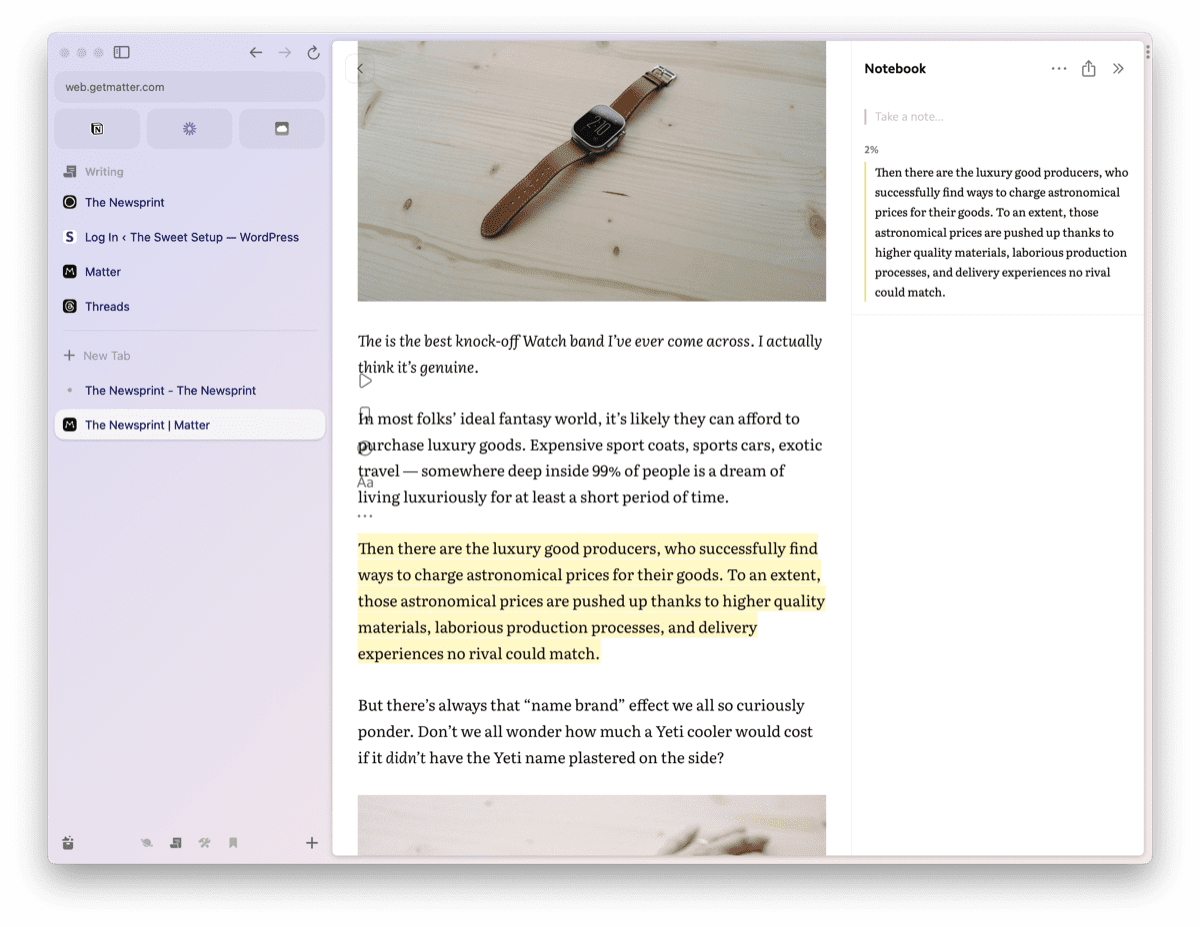
Task: Open a New Tab from the sidebar
Action: 190,356
